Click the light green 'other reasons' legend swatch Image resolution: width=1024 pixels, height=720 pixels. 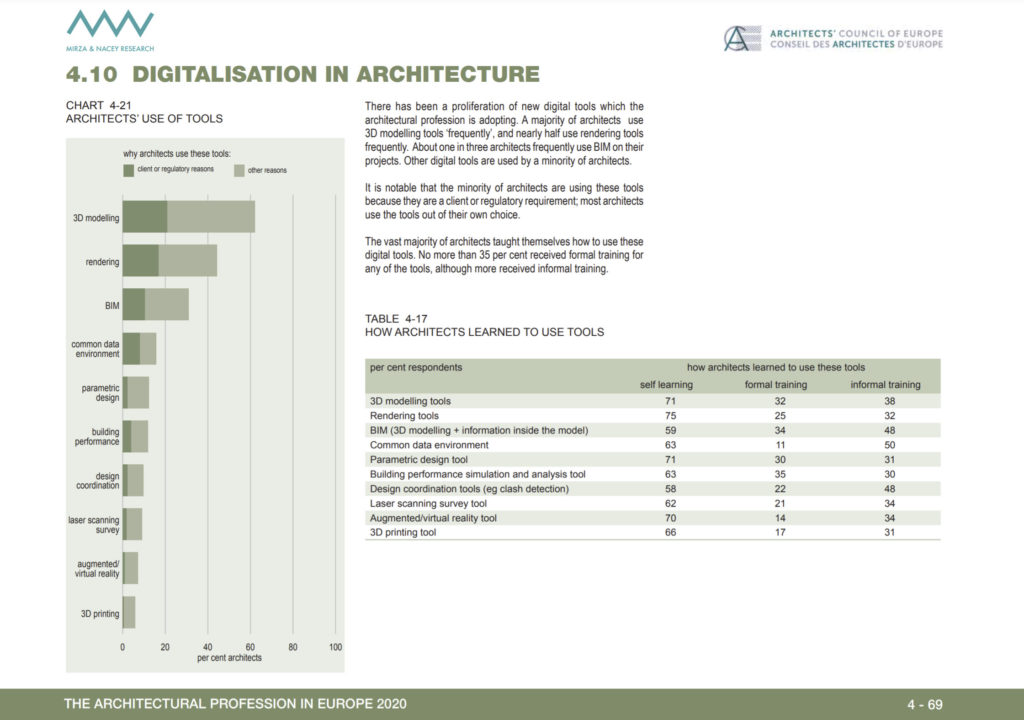pos(240,170)
